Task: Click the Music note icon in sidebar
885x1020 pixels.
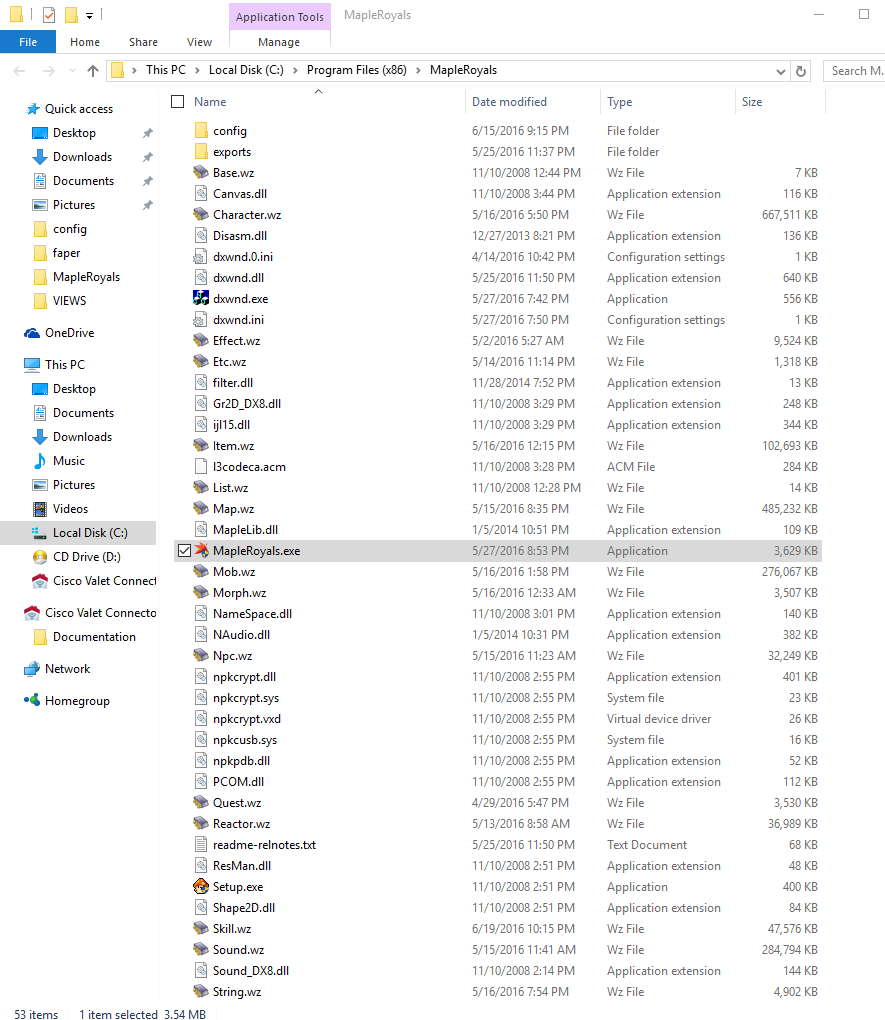Action: [40, 461]
